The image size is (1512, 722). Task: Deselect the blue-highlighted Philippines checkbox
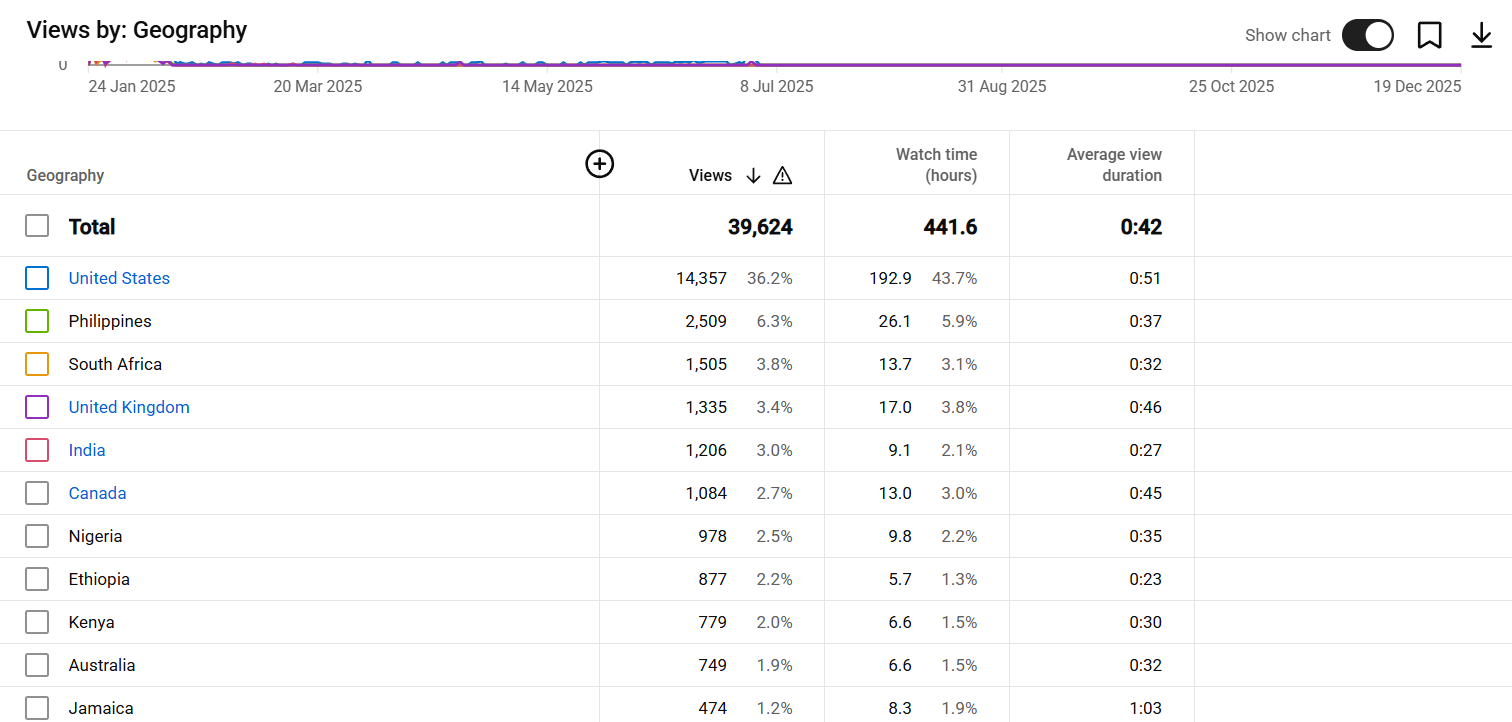tap(37, 321)
